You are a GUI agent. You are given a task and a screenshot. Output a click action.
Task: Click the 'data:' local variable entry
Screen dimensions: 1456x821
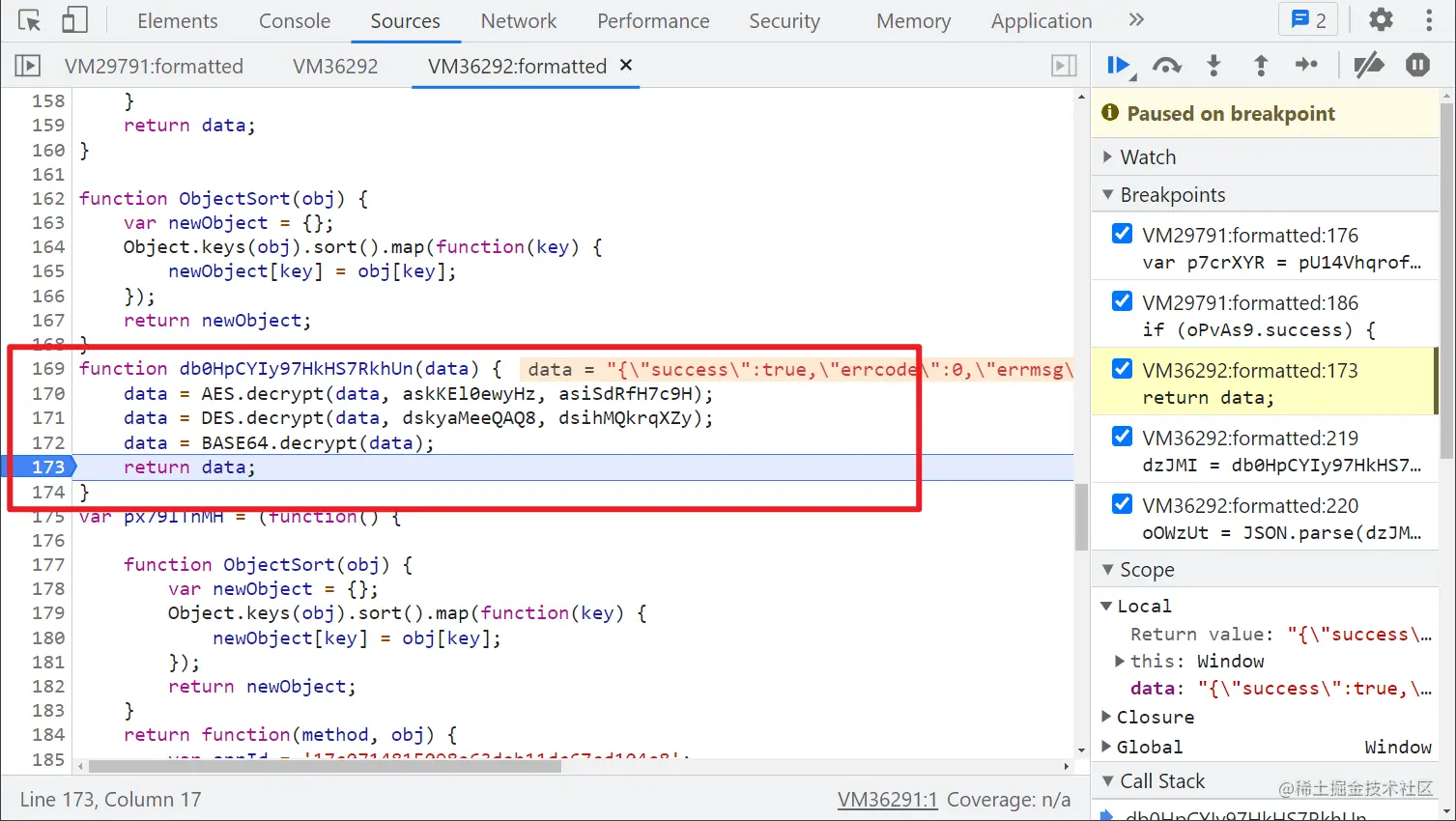pos(1281,688)
